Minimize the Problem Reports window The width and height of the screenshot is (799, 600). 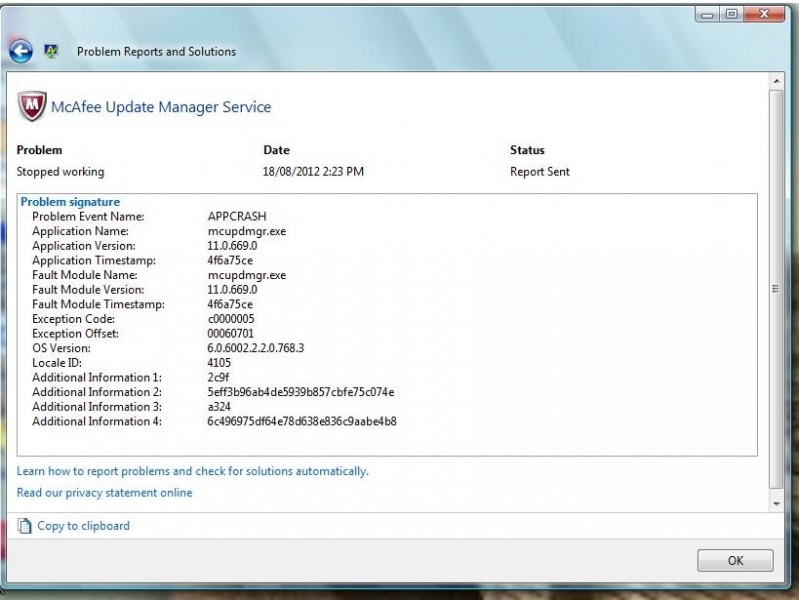[707, 14]
